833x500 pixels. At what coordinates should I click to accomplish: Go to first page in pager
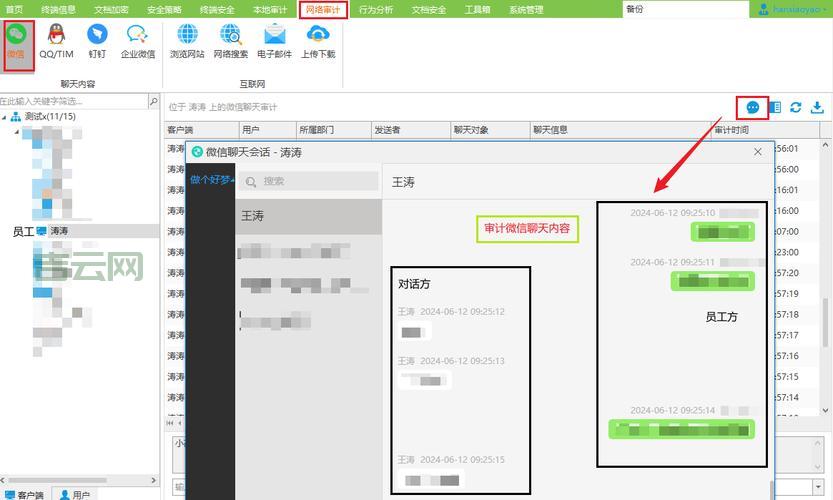tap(169, 423)
